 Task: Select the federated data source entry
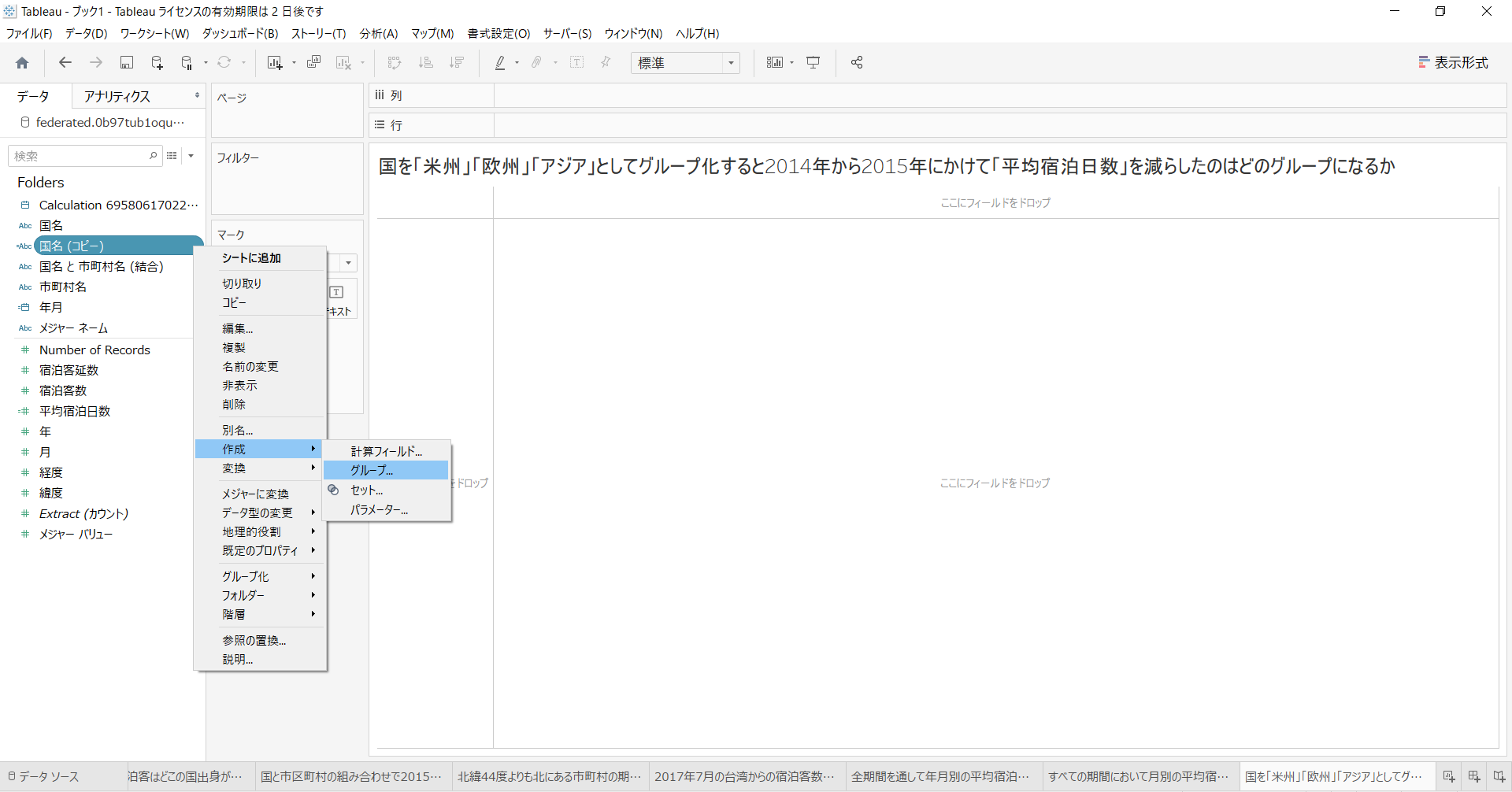102,122
